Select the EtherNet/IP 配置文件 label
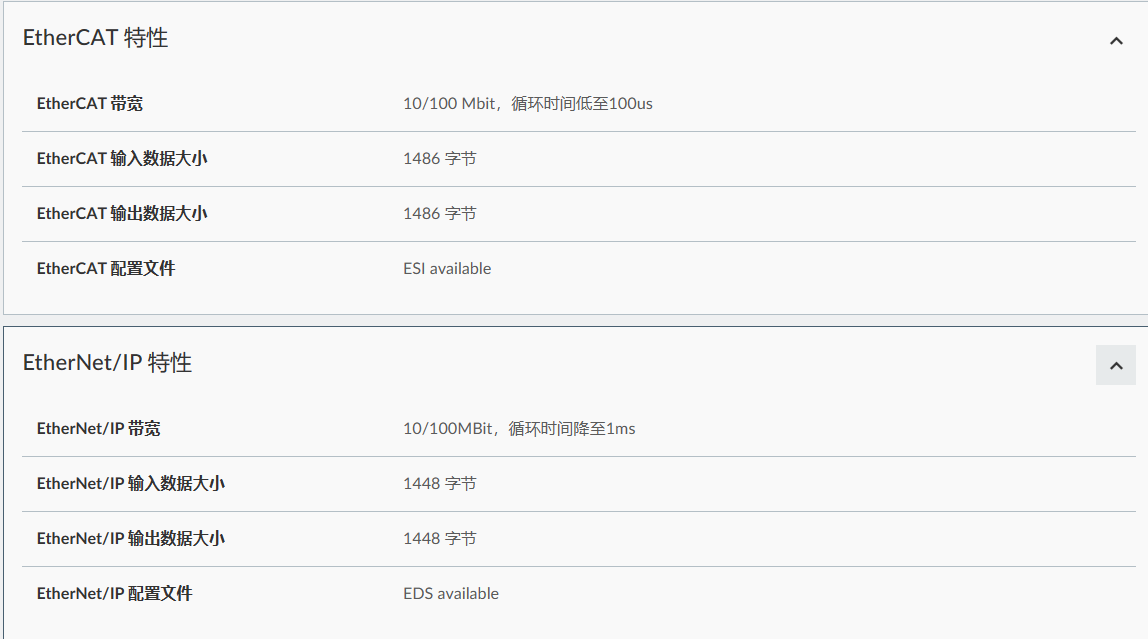Image resolution: width=1148 pixels, height=639 pixels. point(115,594)
